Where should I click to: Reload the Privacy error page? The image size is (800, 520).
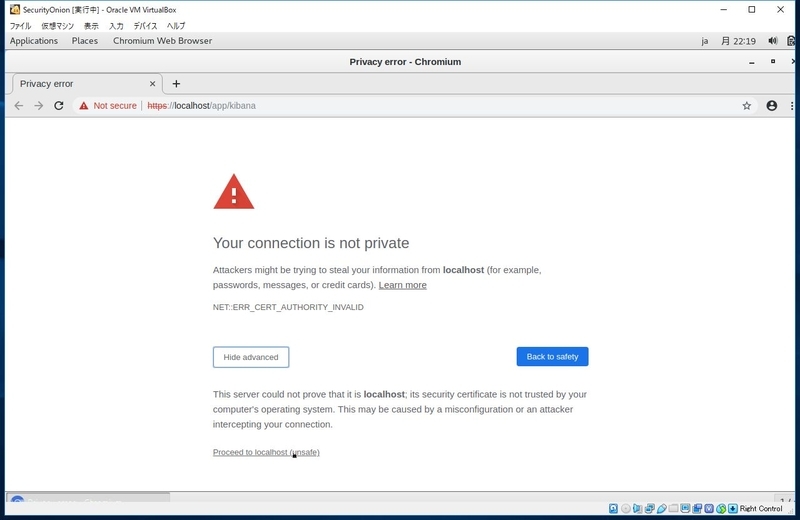pyautogui.click(x=59, y=106)
